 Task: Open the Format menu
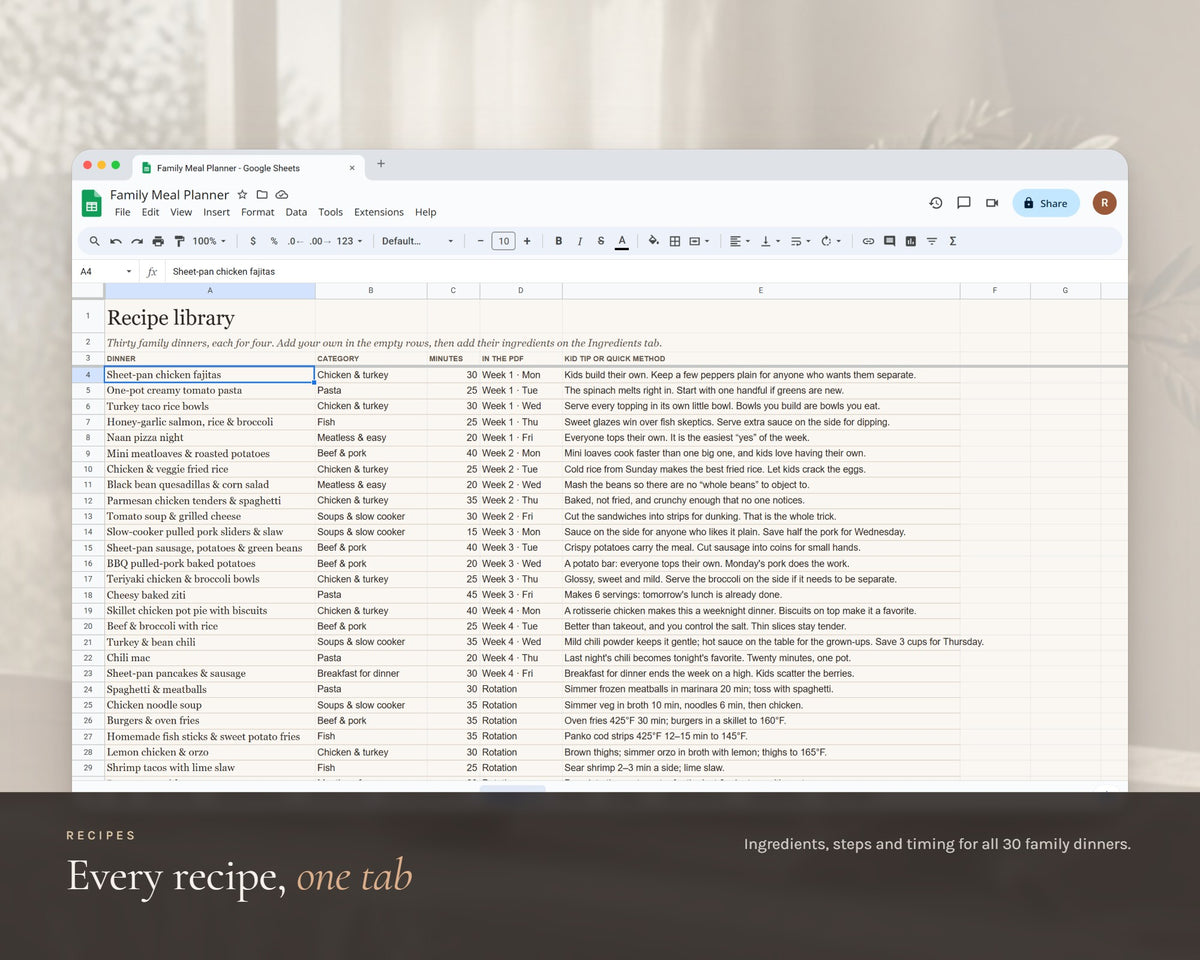[x=257, y=212]
